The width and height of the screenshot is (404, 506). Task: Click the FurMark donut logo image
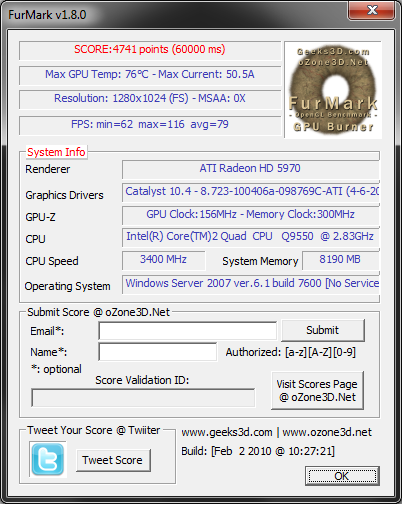(x=333, y=90)
